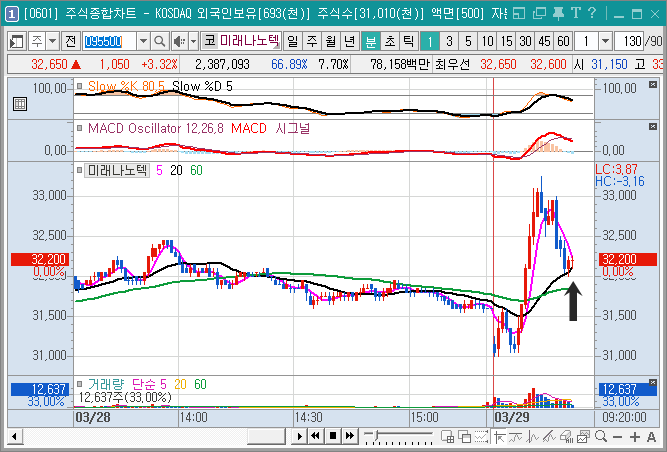The height and width of the screenshot is (452, 667).
Task: Click the candle count field showing 130
Action: pyautogui.click(x=629, y=41)
